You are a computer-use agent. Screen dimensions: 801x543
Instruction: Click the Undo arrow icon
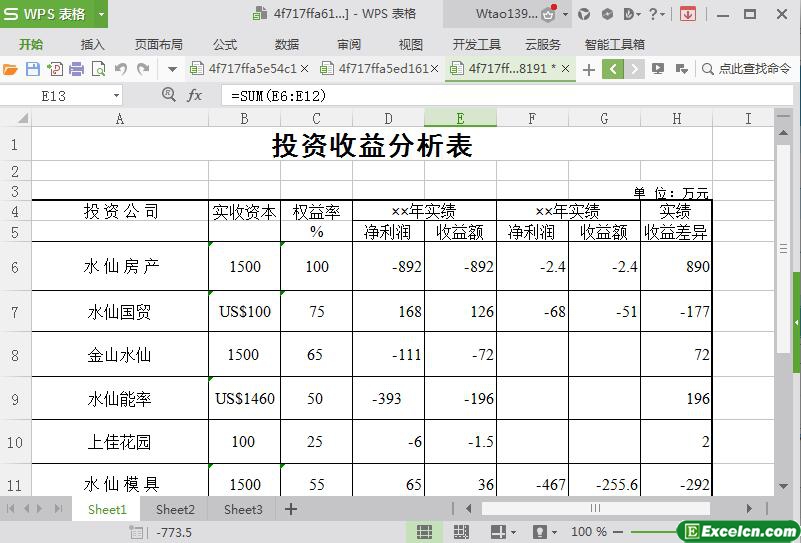tap(121, 68)
